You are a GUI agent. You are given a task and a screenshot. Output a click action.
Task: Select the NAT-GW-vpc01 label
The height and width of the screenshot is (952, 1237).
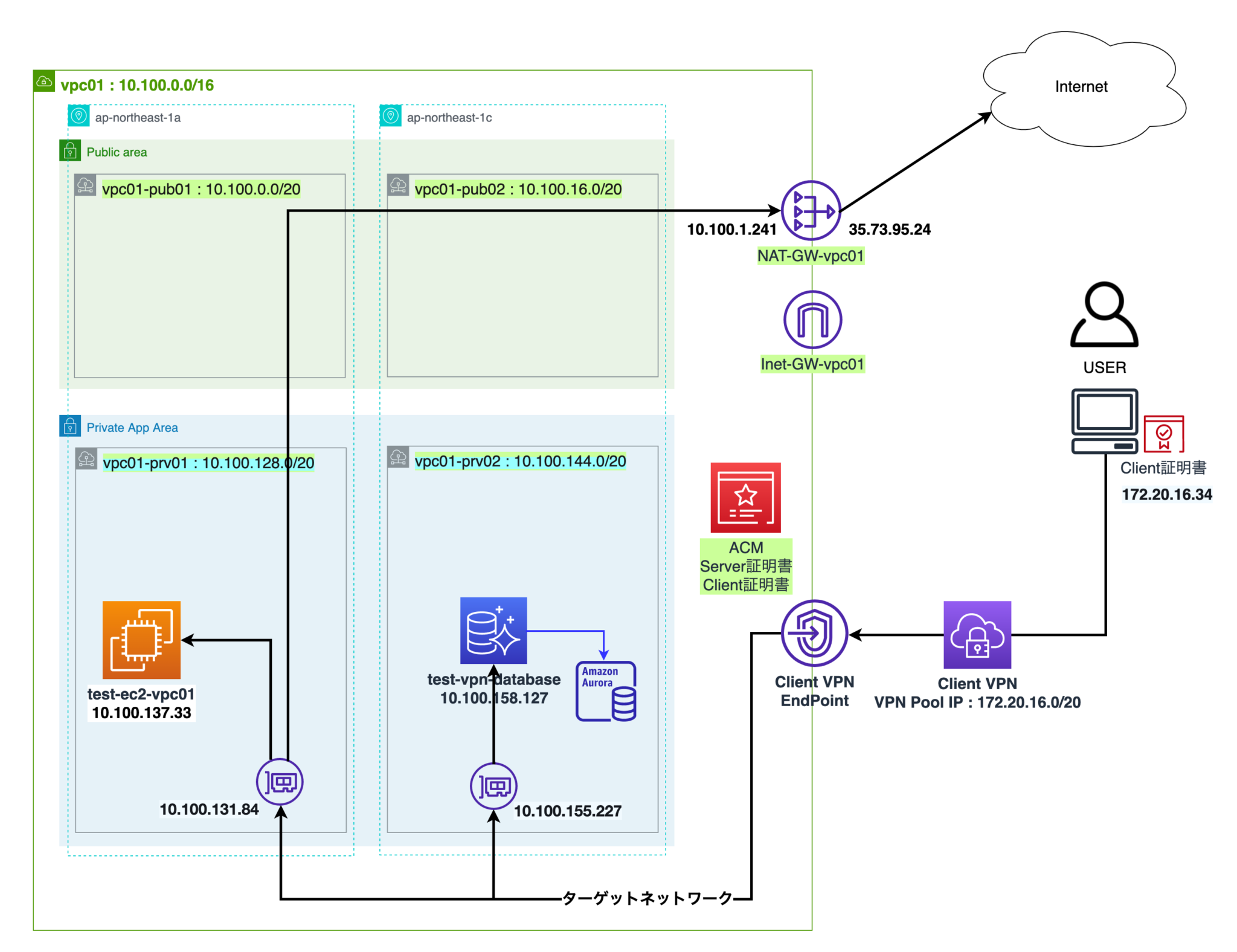click(811, 256)
